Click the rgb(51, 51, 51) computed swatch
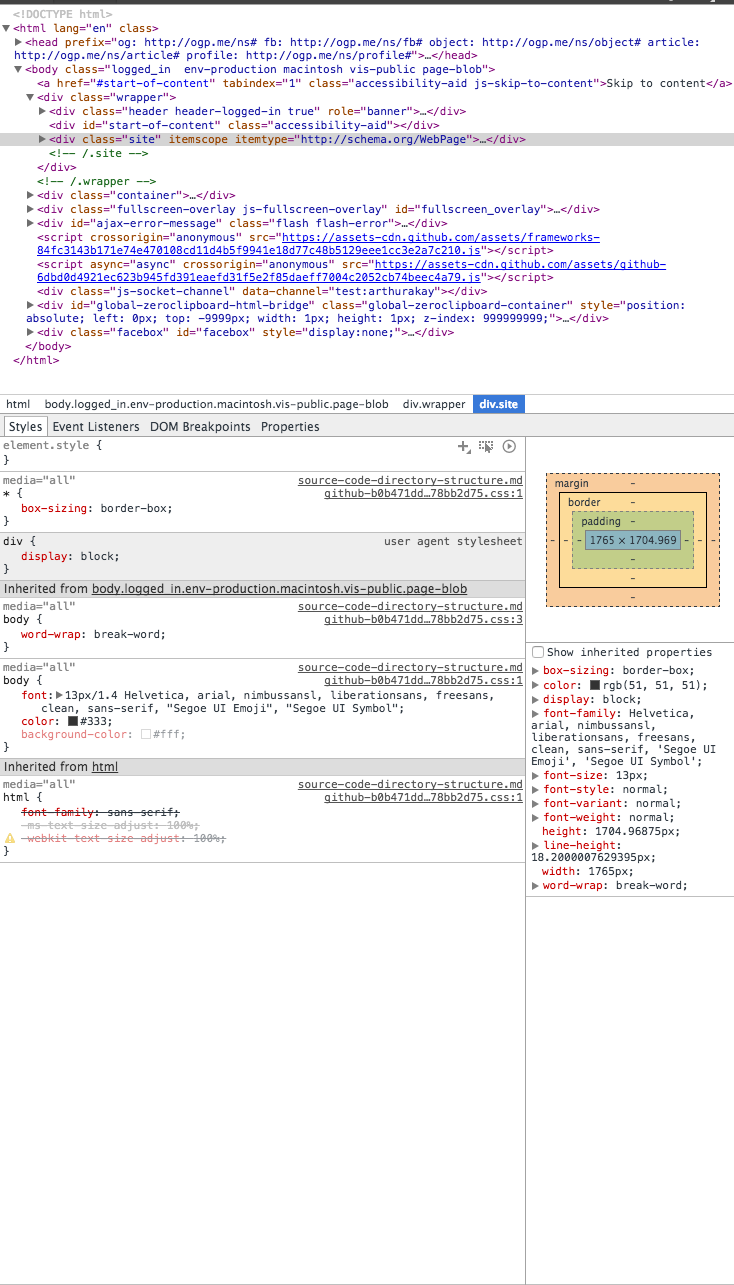Viewport: 734px width, 1285px height. (x=595, y=685)
